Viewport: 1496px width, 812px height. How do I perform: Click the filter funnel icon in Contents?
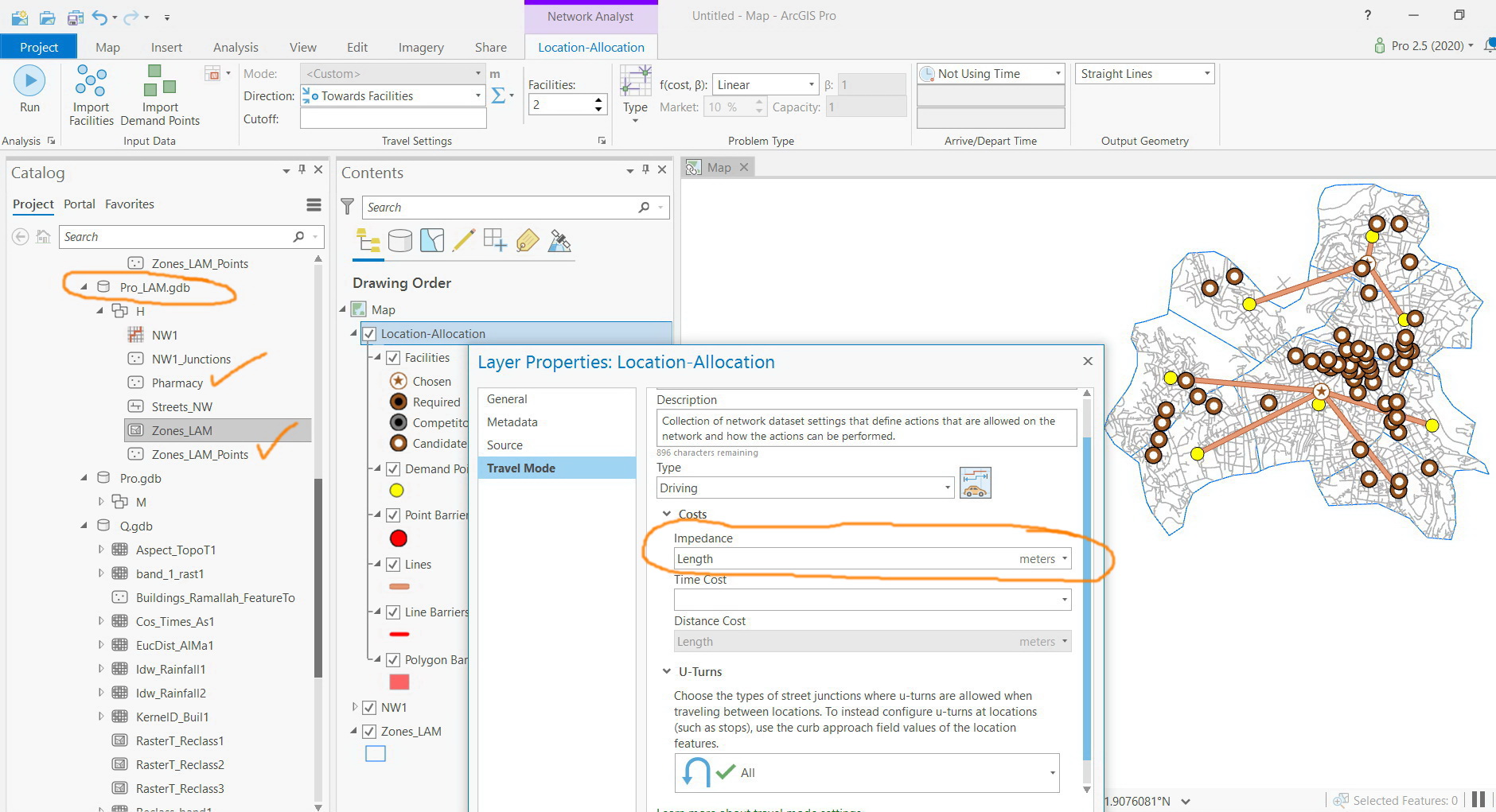tap(348, 207)
